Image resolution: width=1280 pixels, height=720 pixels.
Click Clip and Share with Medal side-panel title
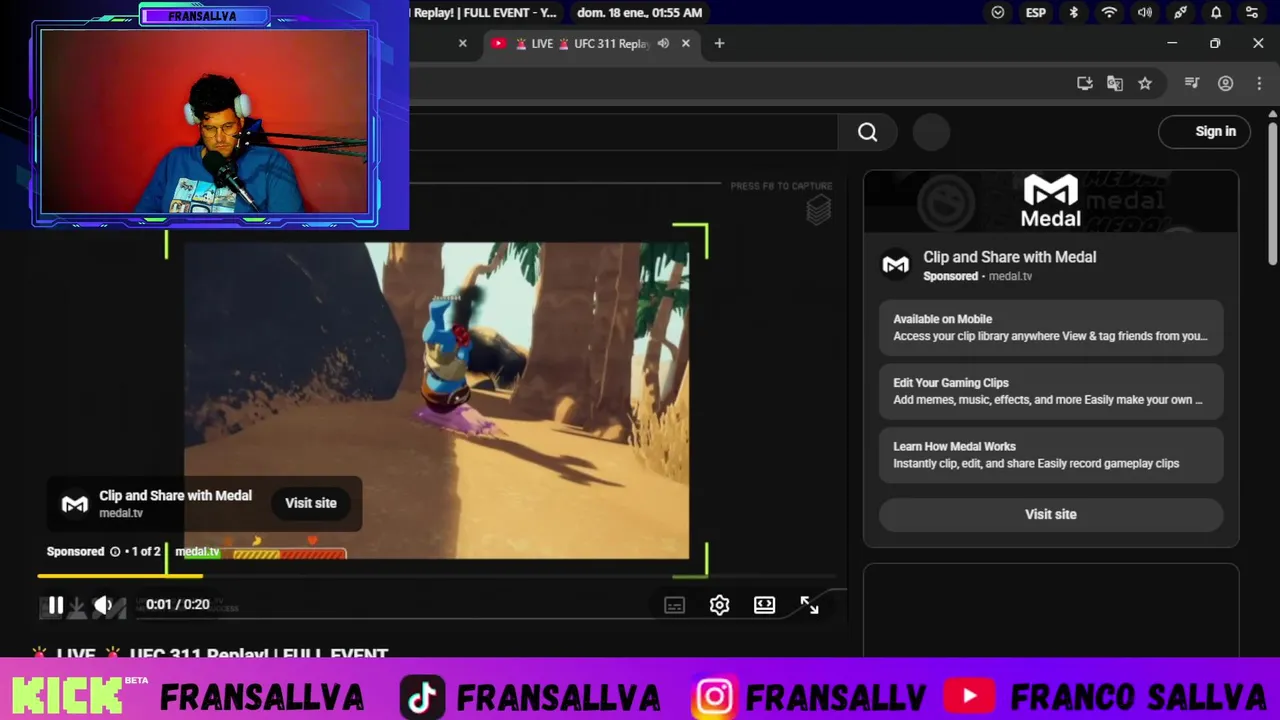pyautogui.click(x=1009, y=257)
